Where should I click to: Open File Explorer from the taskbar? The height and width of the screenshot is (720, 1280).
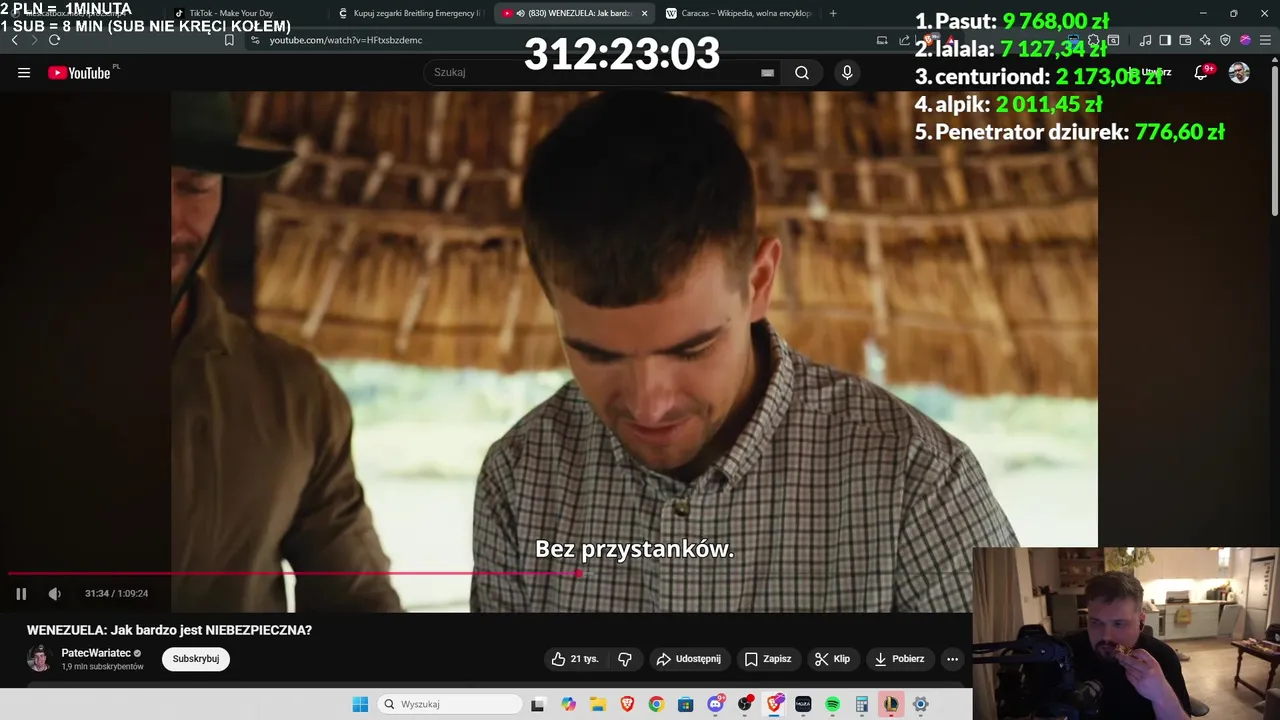(x=597, y=704)
